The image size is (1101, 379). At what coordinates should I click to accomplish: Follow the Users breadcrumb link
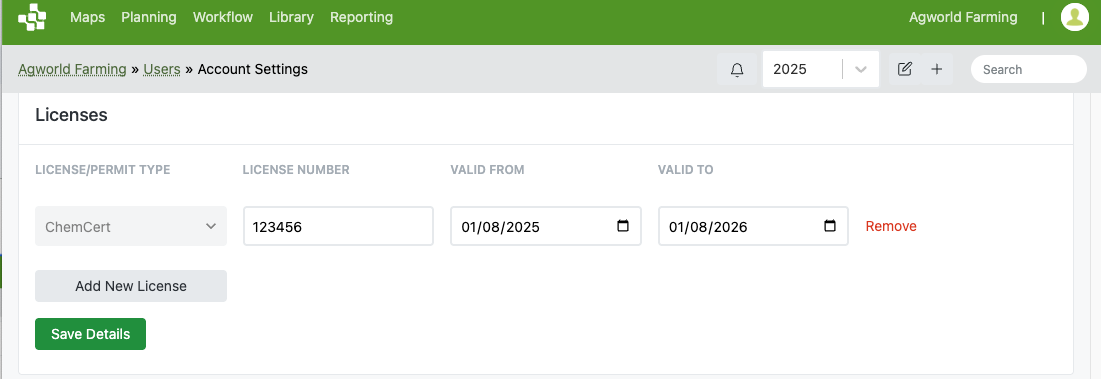[162, 69]
